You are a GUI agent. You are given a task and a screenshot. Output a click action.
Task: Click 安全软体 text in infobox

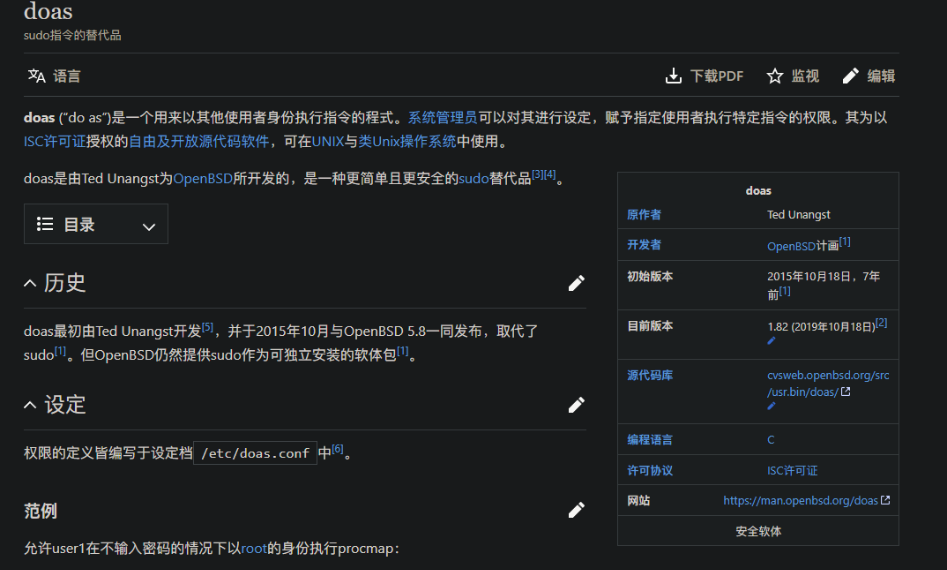point(759,531)
